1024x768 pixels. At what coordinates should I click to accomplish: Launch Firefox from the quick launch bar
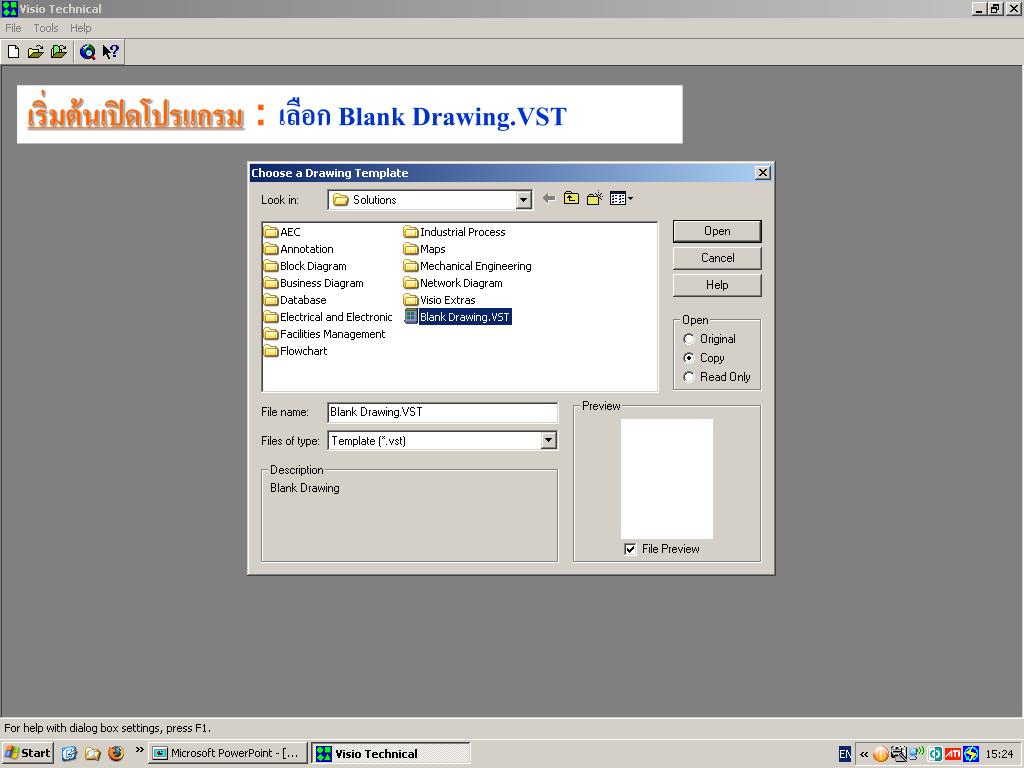[x=116, y=753]
